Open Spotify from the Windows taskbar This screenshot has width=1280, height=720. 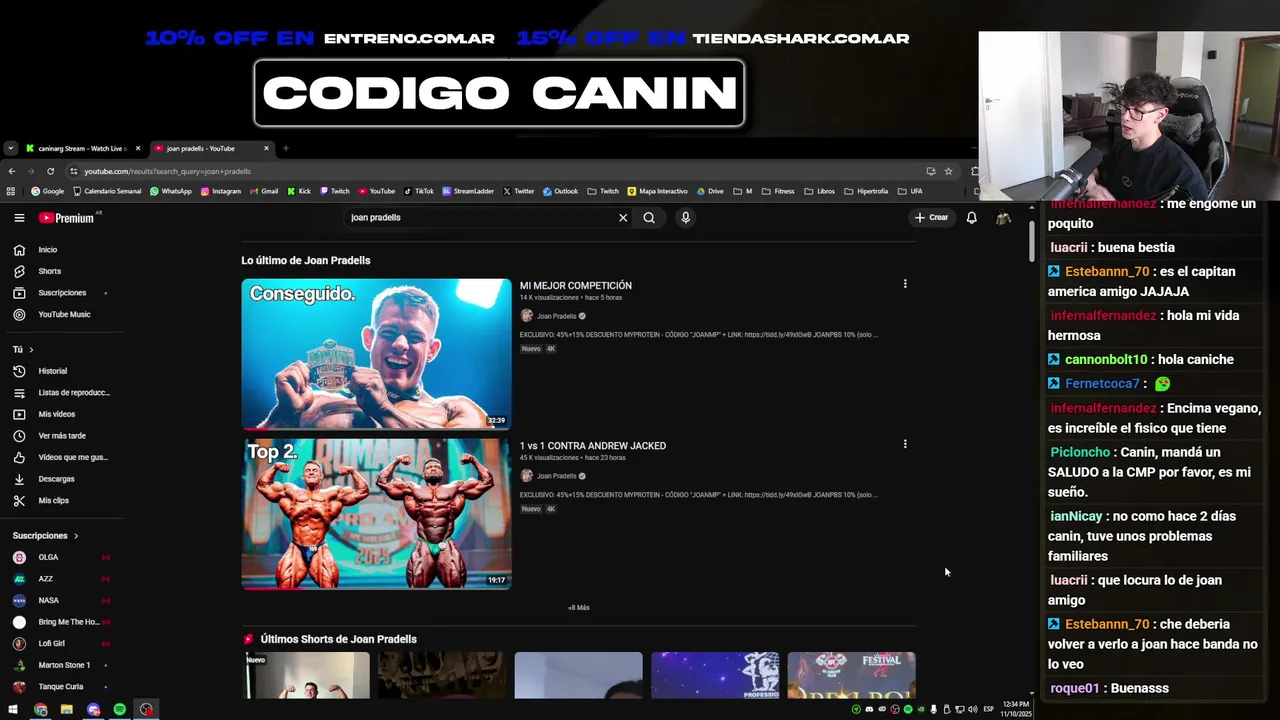point(120,710)
